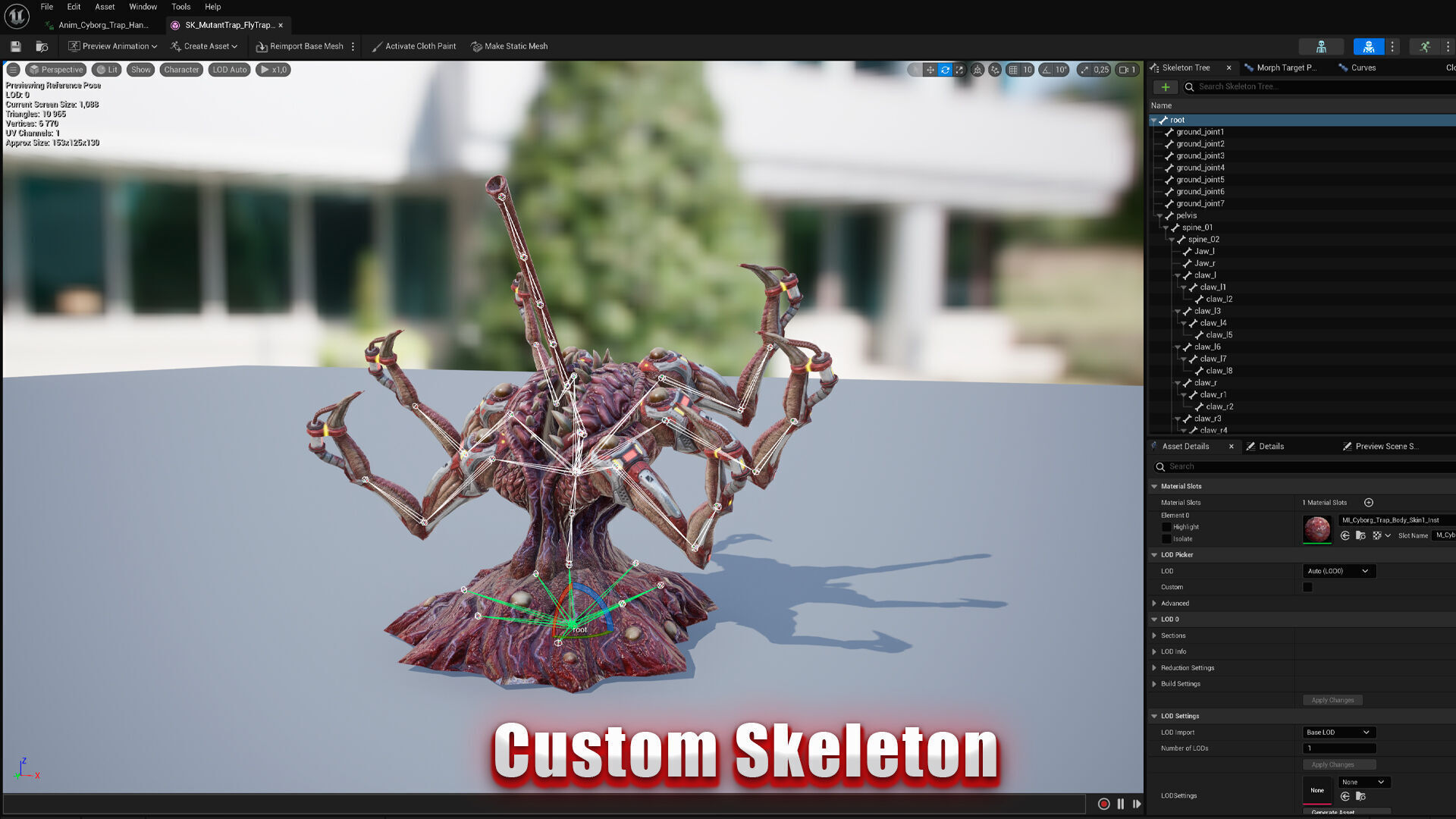This screenshot has height=819, width=1456.
Task: Toggle the surface snapping icon
Action: [994, 70]
